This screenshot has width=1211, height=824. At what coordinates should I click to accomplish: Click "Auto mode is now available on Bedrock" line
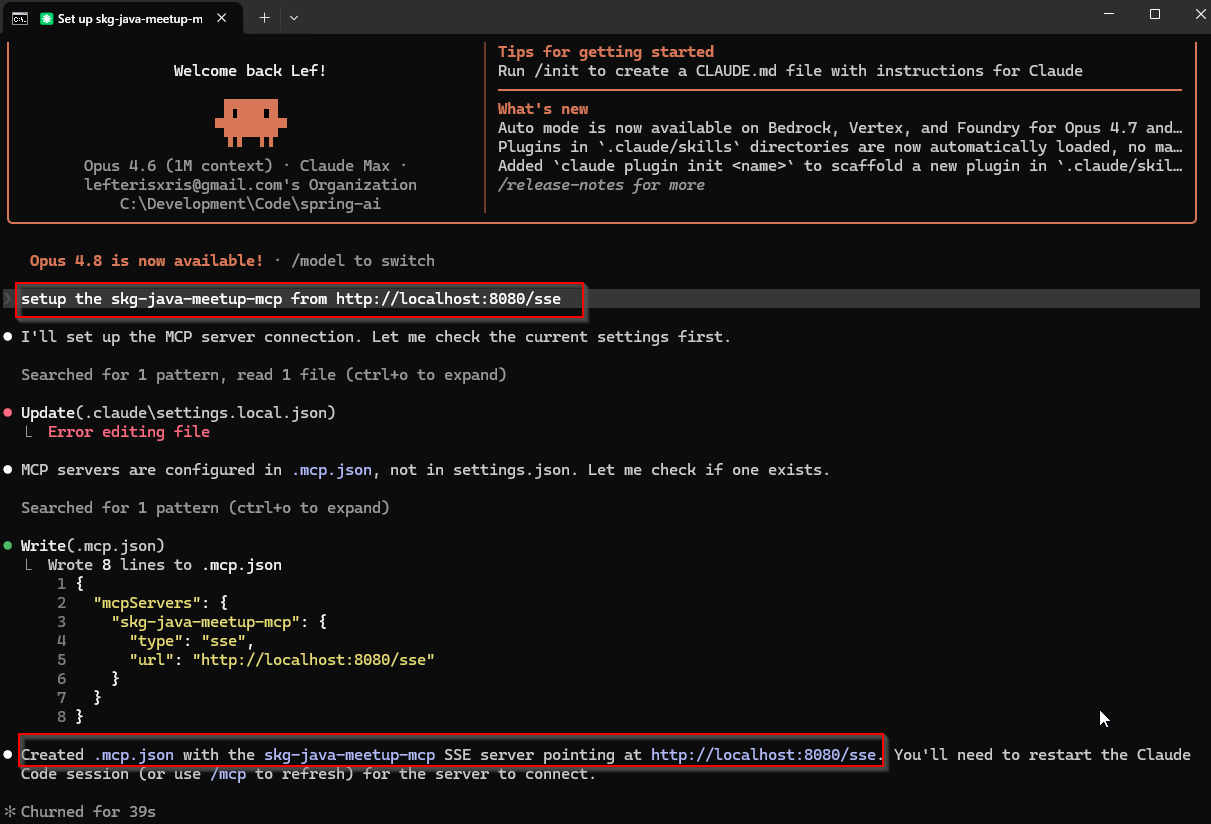[x=841, y=128]
